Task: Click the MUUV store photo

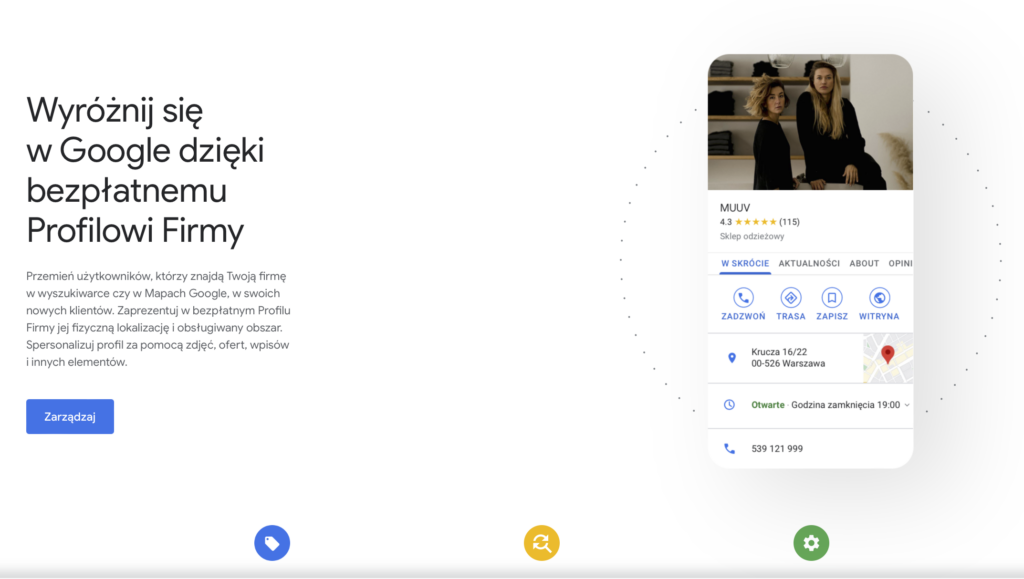Action: tap(810, 122)
